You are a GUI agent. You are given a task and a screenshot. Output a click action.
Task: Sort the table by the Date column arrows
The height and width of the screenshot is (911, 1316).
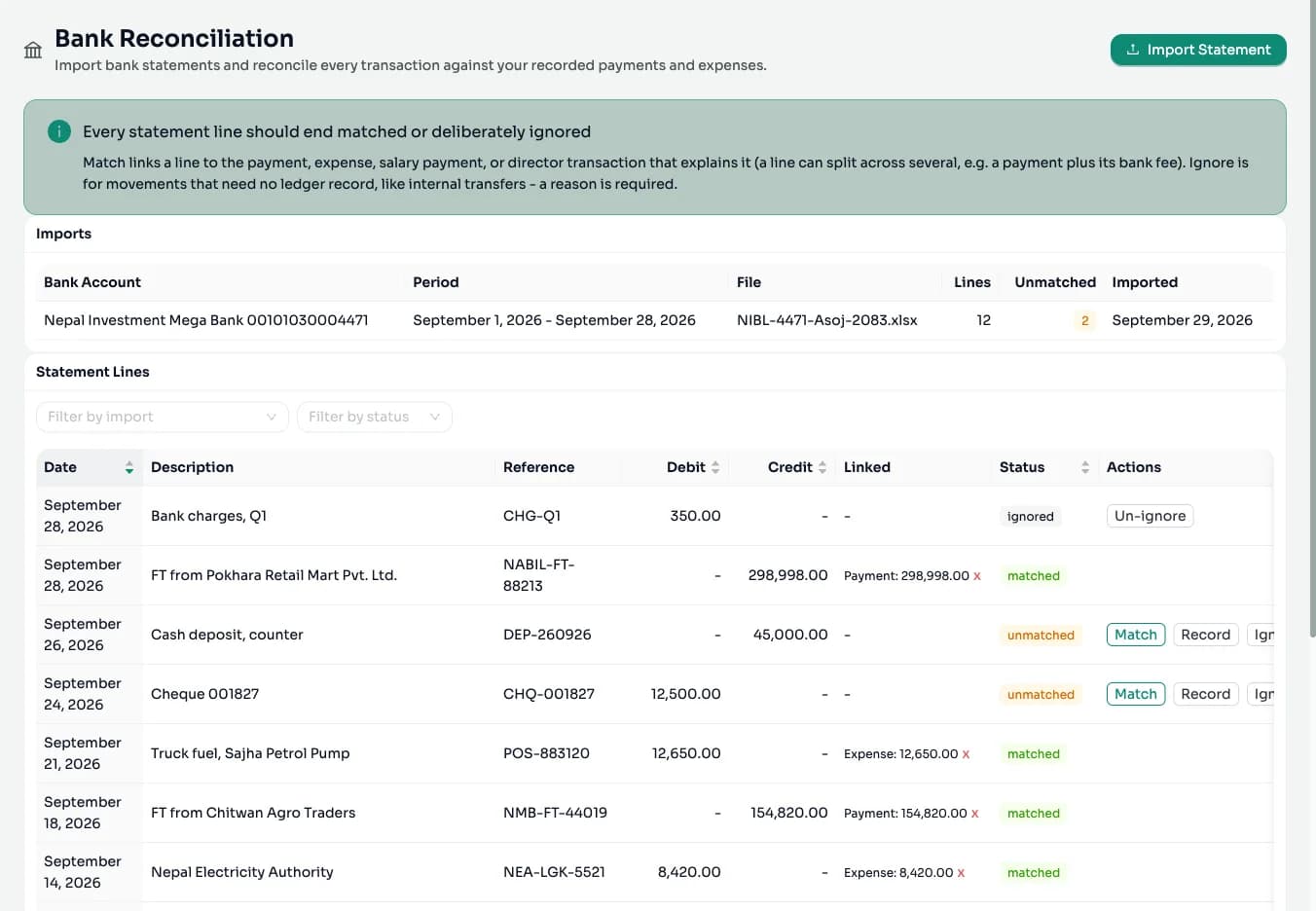pos(129,468)
